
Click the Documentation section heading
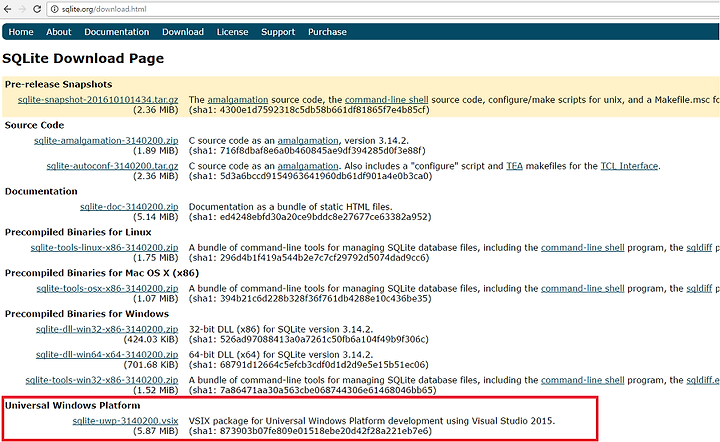click(x=41, y=191)
